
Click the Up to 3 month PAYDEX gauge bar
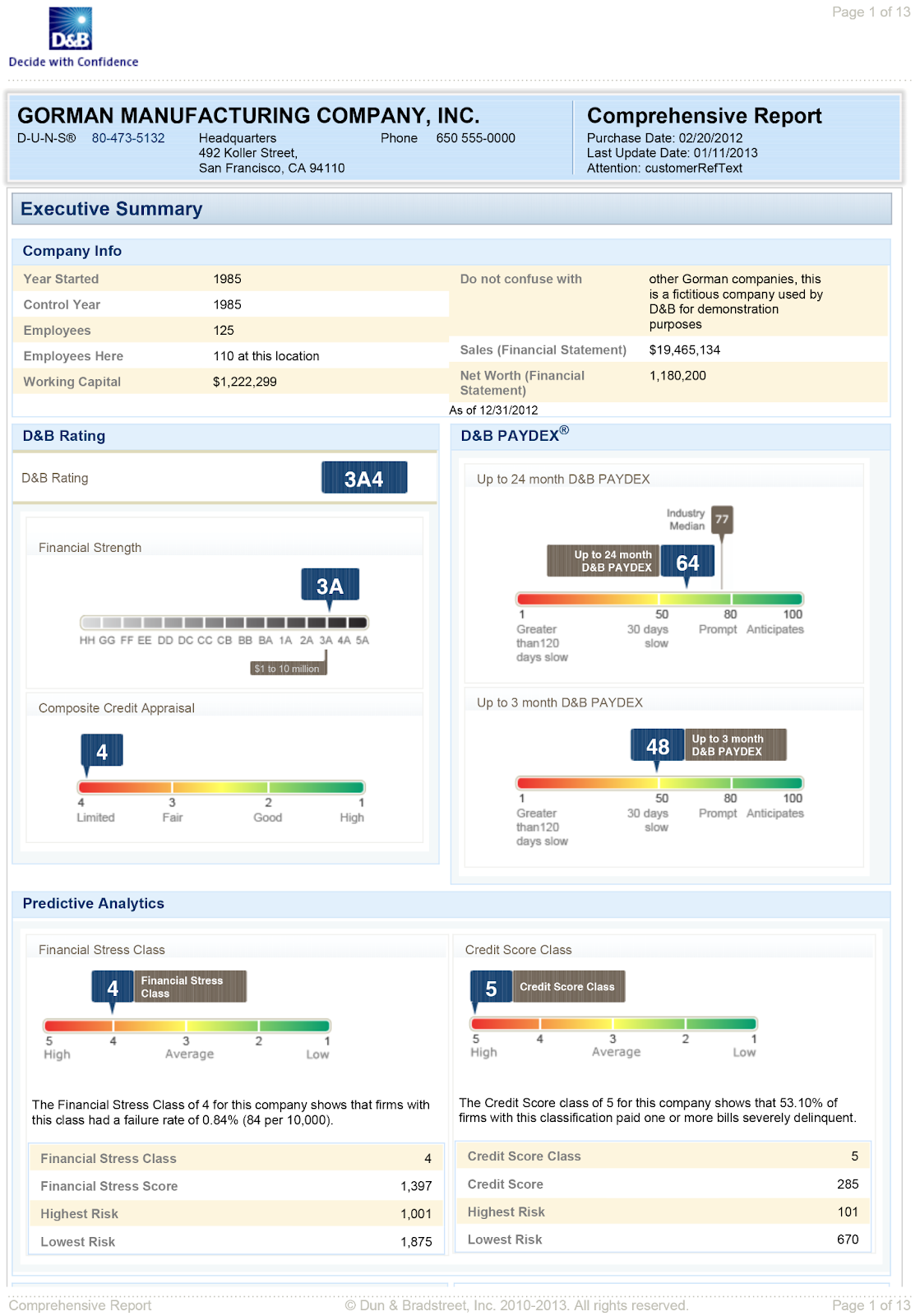coord(659,783)
